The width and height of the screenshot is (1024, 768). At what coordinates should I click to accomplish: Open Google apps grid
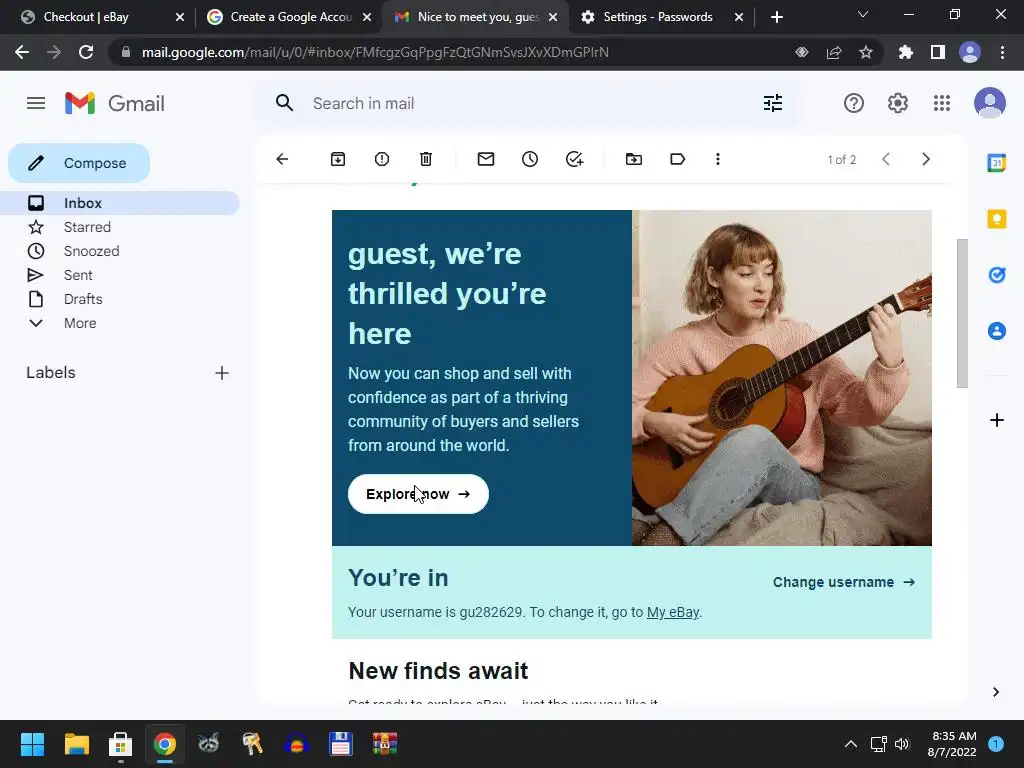pos(942,103)
